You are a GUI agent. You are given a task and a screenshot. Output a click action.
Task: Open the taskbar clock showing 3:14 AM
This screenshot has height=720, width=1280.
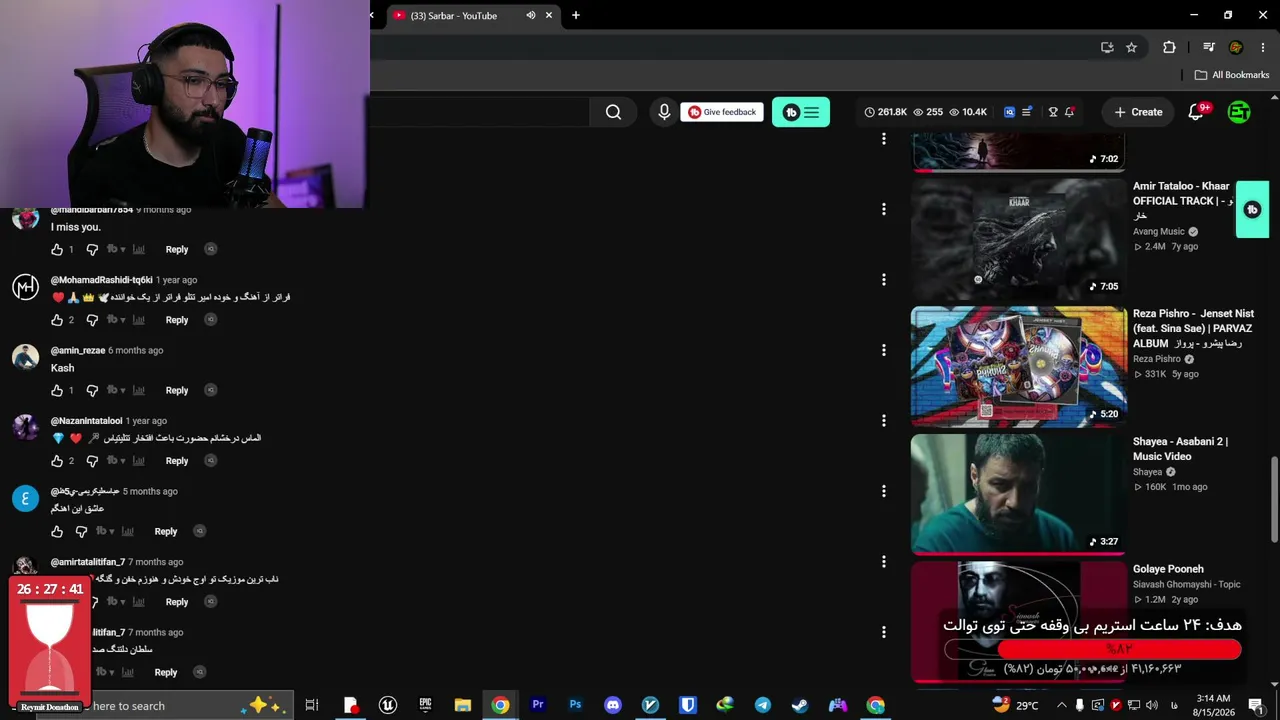point(1212,705)
